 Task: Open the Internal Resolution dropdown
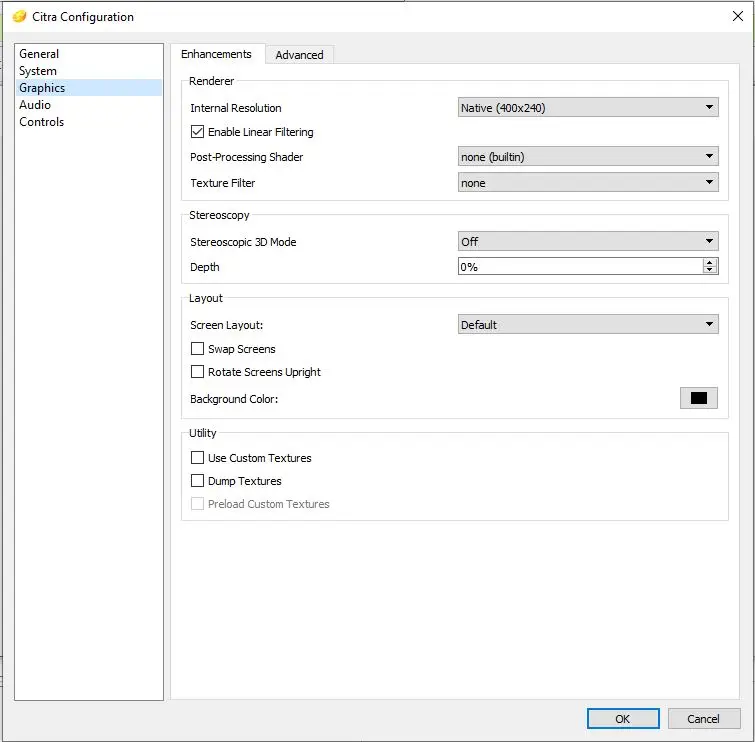[x=587, y=108]
